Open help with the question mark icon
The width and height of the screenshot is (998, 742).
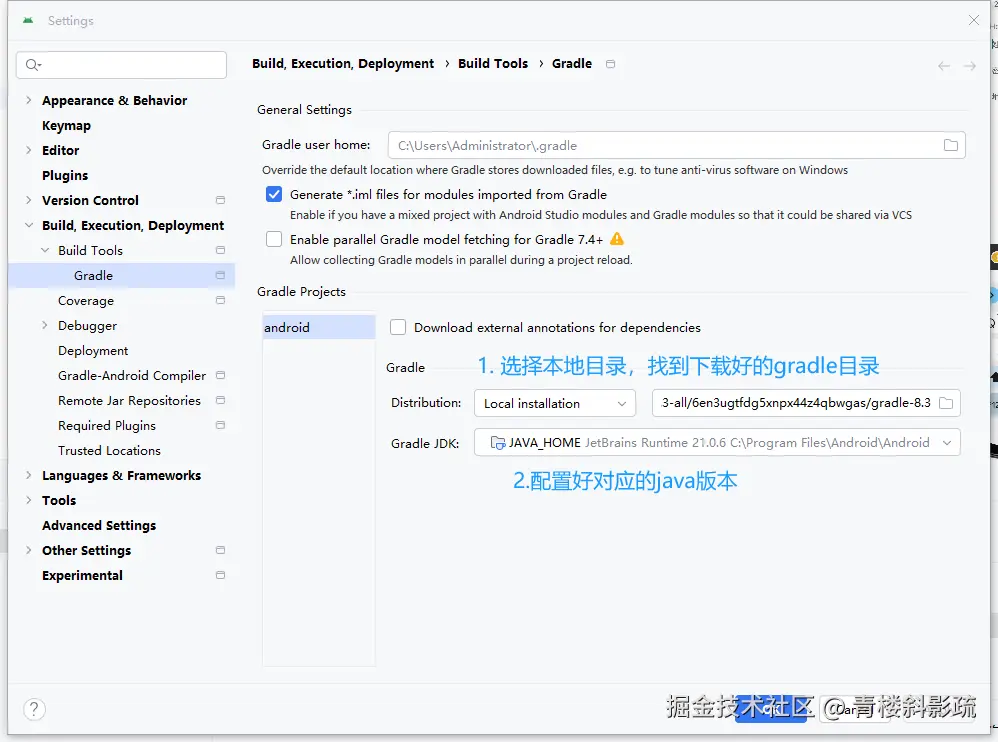click(x=34, y=709)
